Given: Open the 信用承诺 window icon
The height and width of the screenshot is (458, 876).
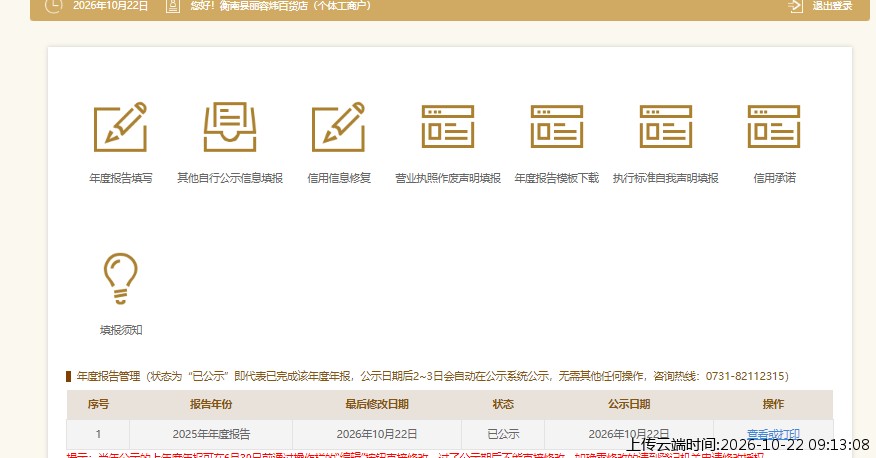Looking at the screenshot, I should (x=774, y=127).
